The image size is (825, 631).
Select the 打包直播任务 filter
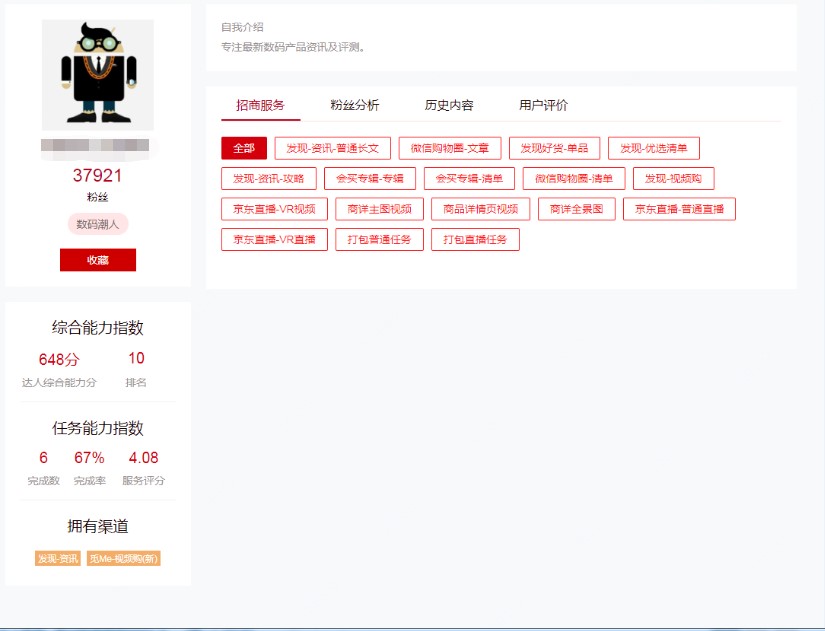(475, 240)
